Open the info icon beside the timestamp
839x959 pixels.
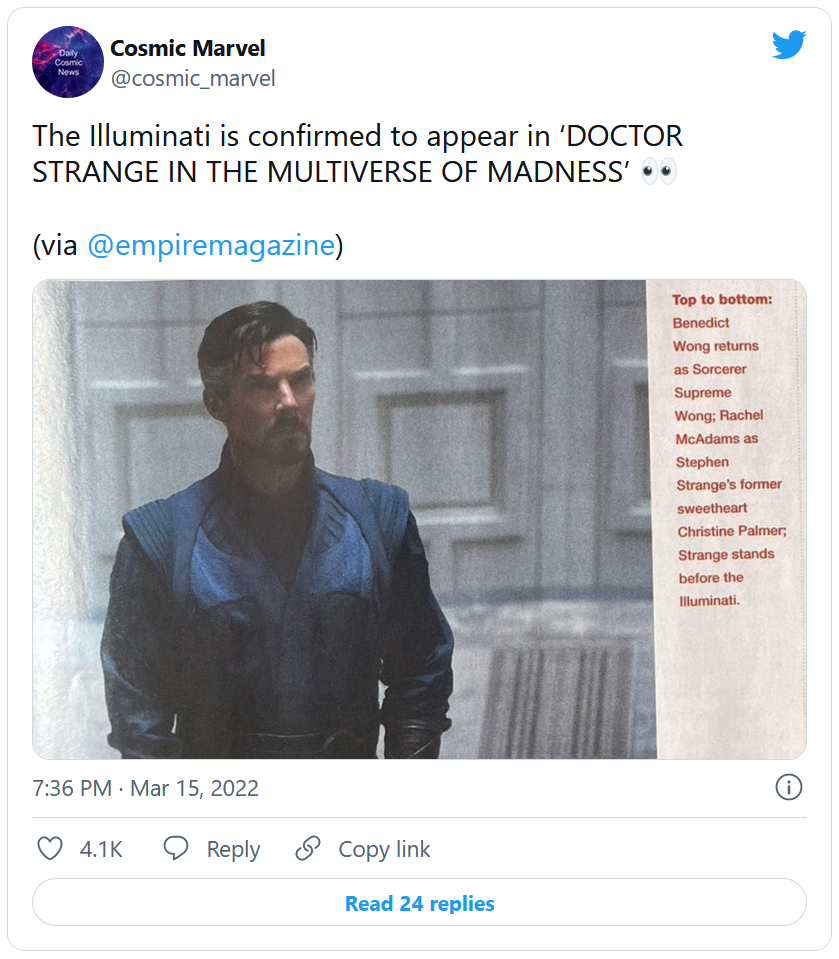pyautogui.click(x=789, y=787)
